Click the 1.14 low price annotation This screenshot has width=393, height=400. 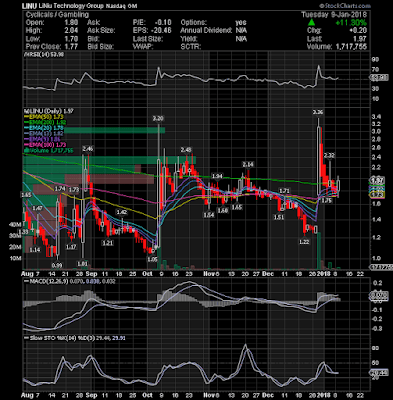coord(35,249)
